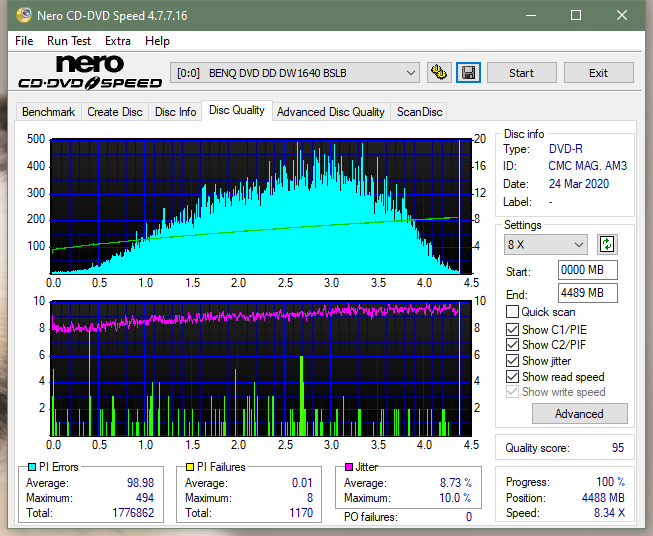Uncheck Show C2/PIF option
The image size is (653, 536).
512,344
